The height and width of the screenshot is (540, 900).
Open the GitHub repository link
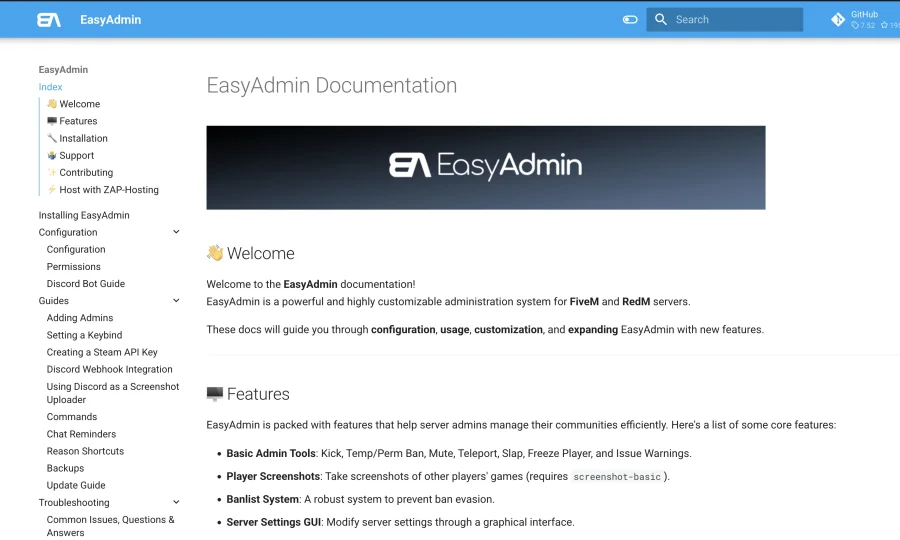(864, 20)
